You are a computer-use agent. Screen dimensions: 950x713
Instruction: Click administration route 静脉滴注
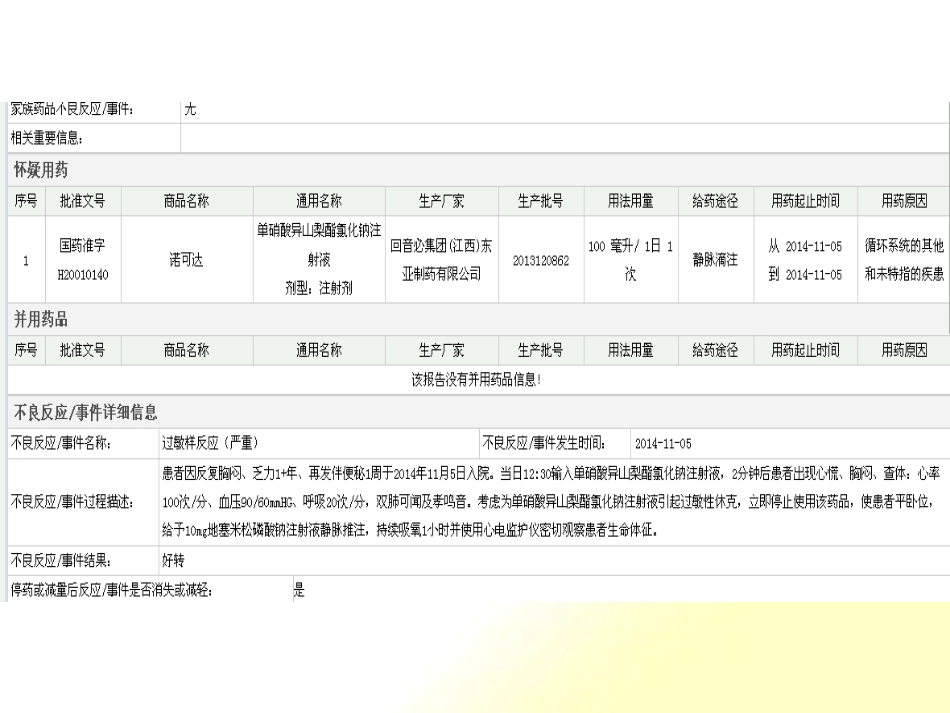coord(716,260)
